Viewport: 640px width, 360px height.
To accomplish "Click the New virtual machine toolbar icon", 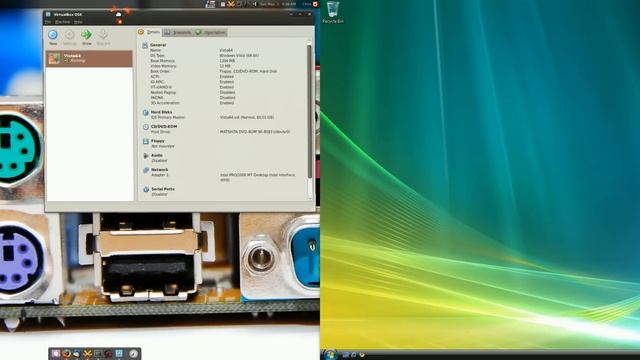I will click(x=53, y=35).
